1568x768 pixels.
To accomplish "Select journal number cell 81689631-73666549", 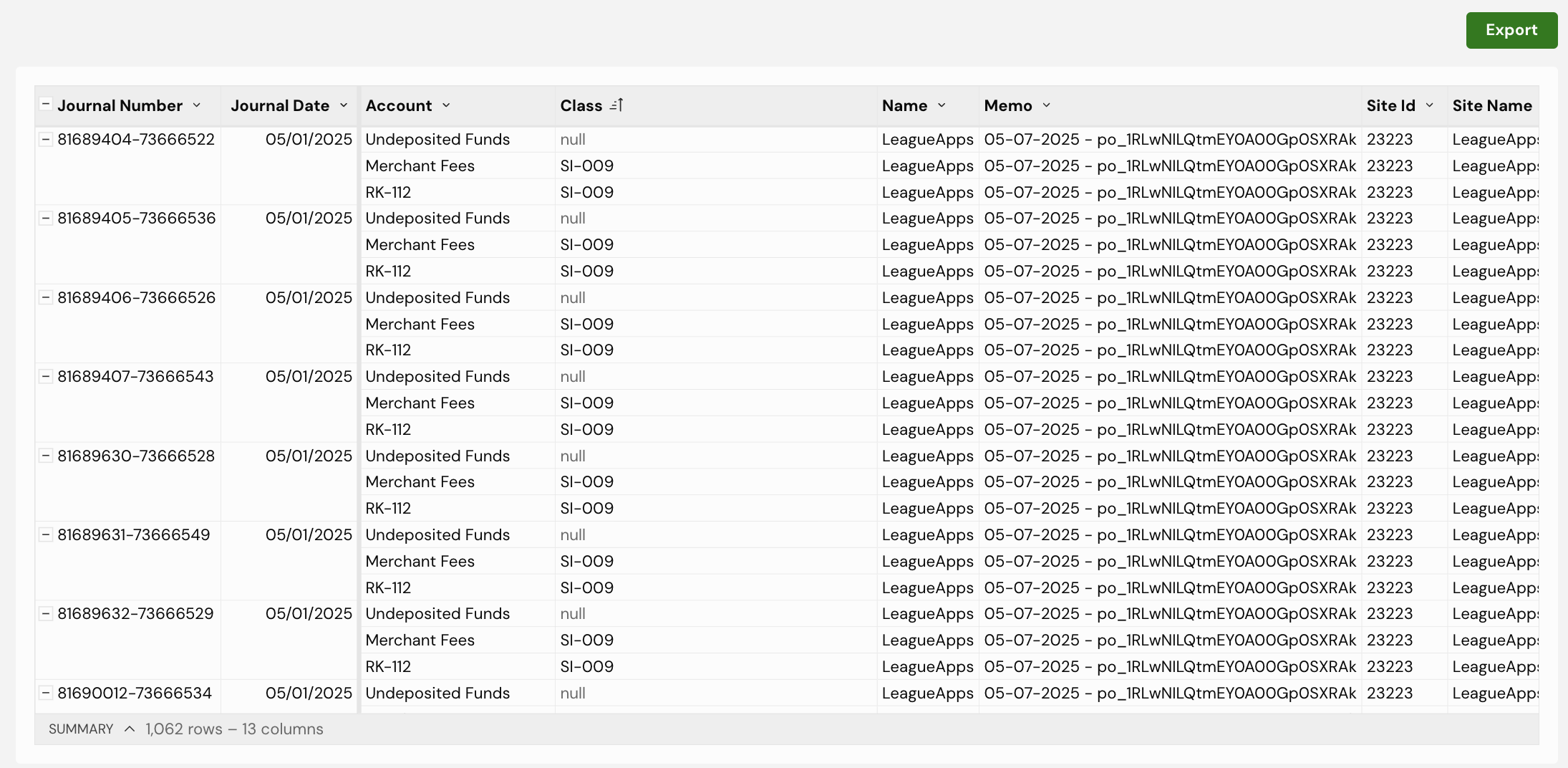I will tap(134, 534).
